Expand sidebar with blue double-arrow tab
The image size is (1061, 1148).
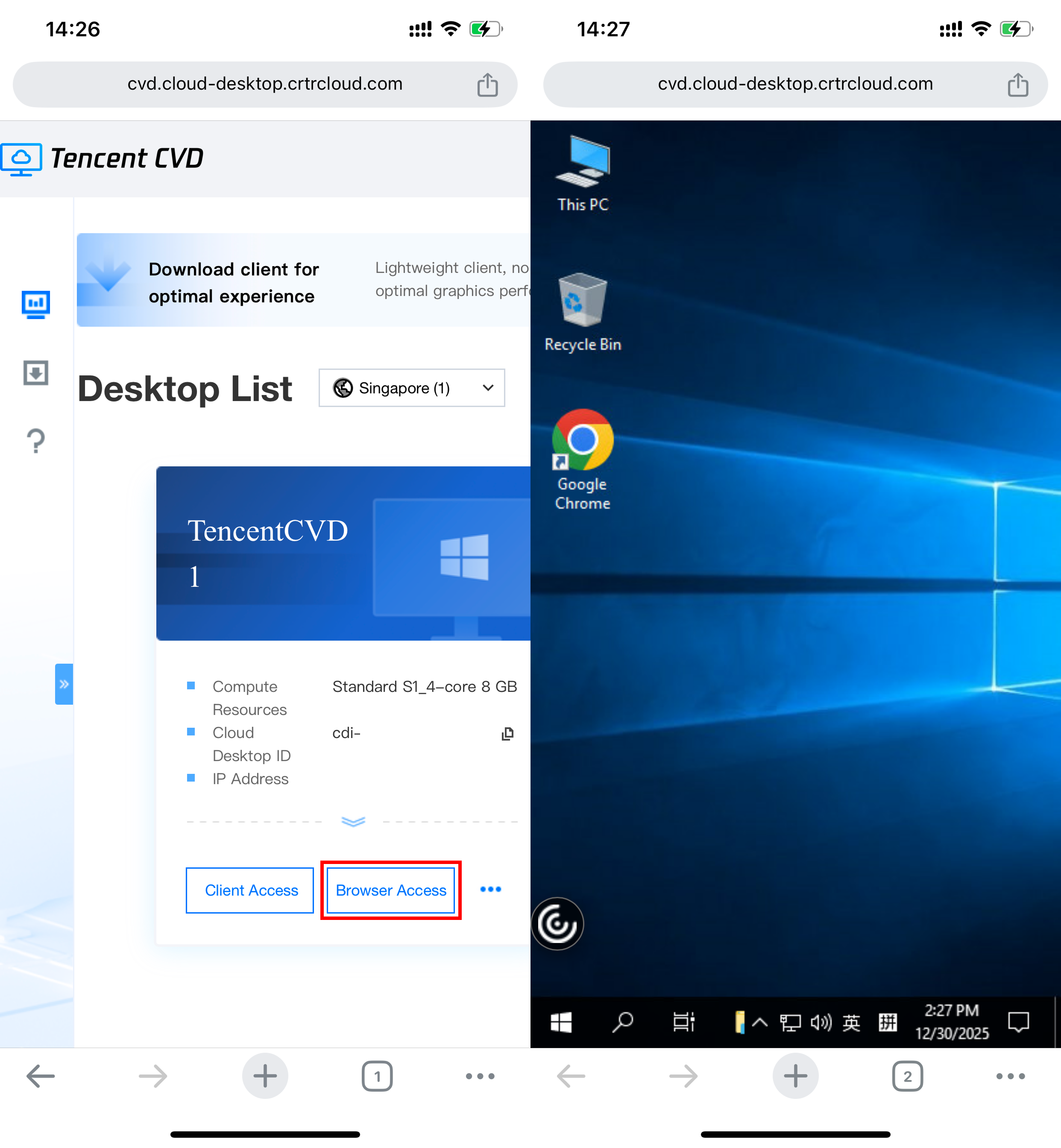[x=64, y=684]
